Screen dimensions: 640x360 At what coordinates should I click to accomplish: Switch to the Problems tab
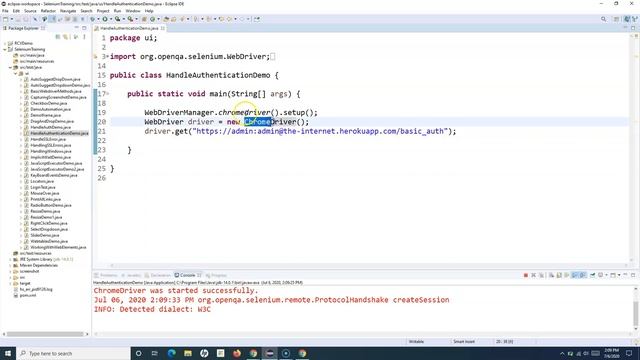click(x=106, y=276)
